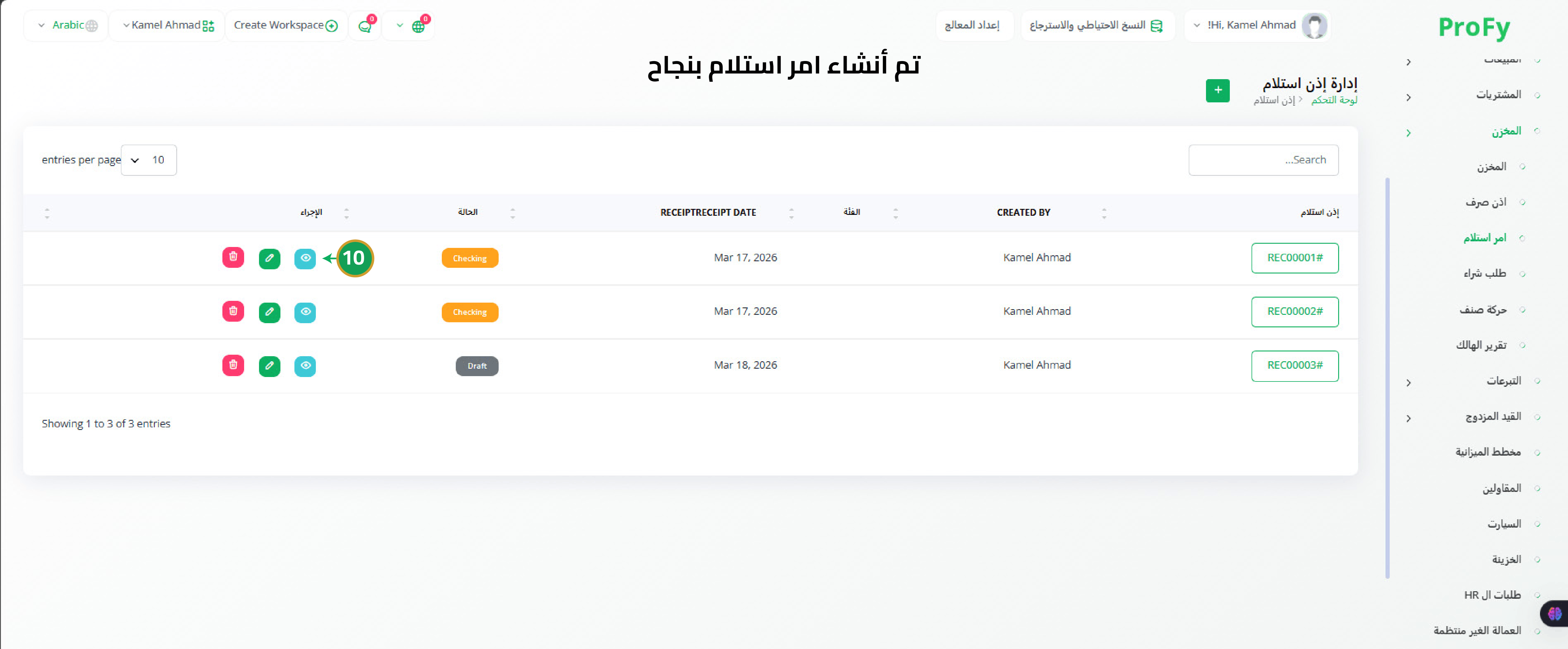Click the Draft status badge for REC00003
1568x649 pixels.
[477, 366]
